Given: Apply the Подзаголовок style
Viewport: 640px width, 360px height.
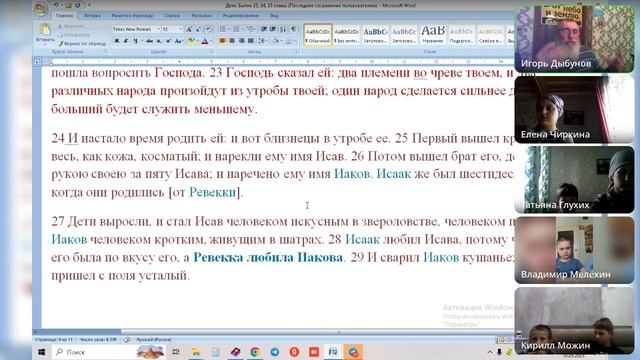Looking at the screenshot, I should (x=462, y=35).
